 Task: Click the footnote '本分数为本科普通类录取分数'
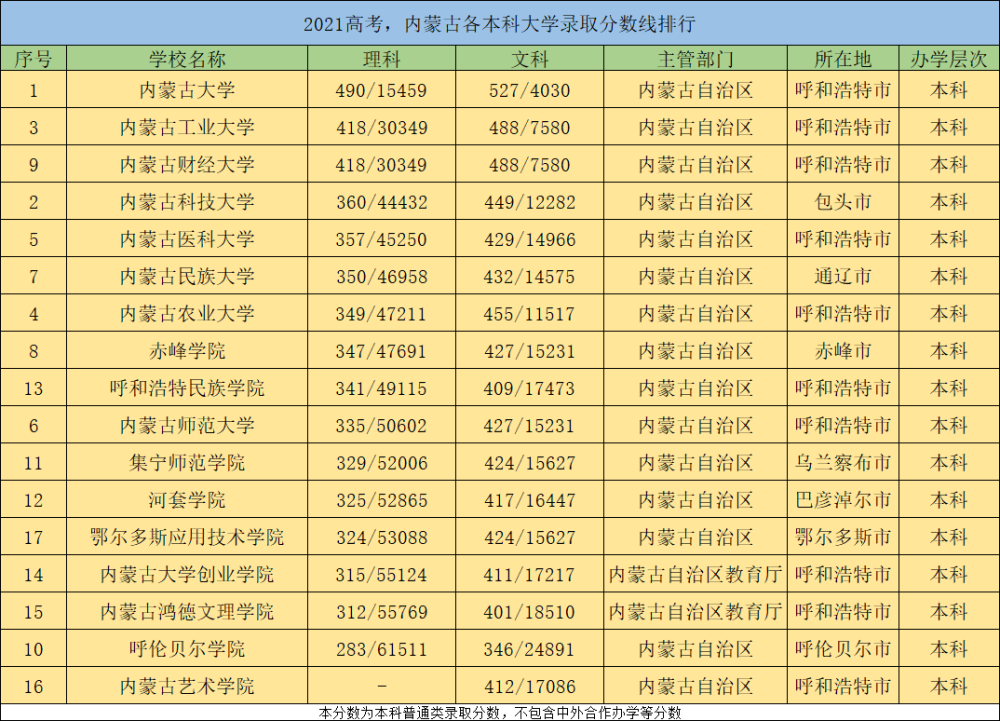tap(409, 713)
